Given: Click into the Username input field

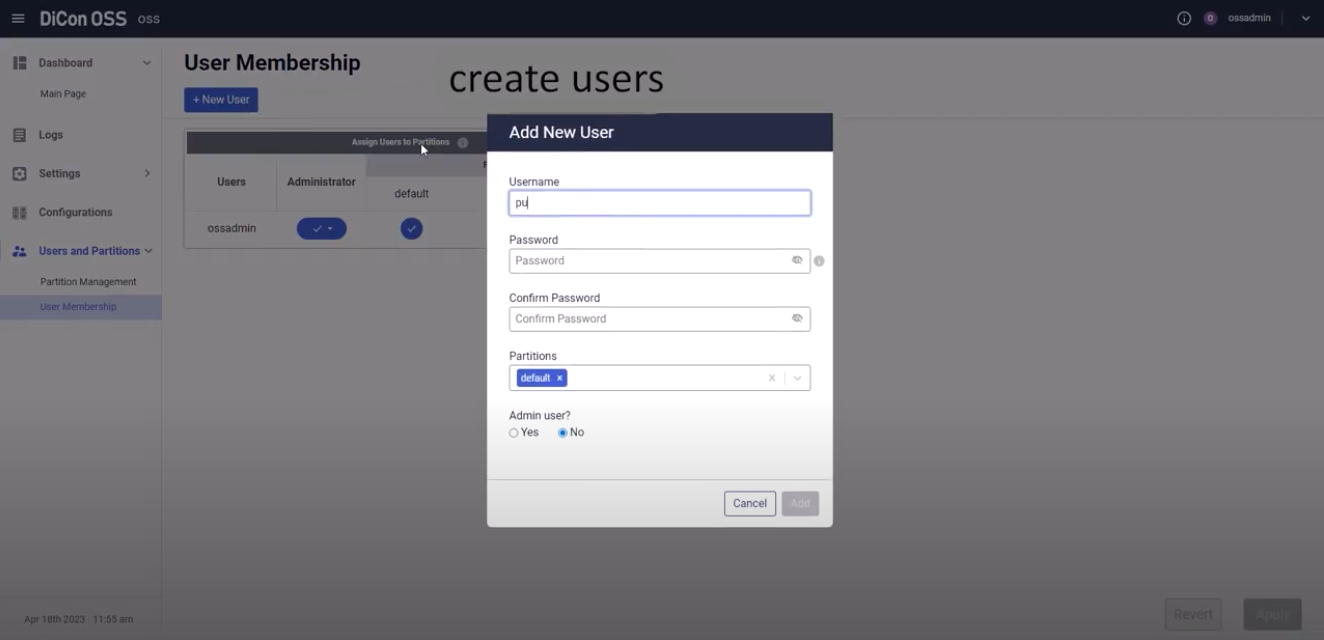Looking at the screenshot, I should [x=660, y=203].
